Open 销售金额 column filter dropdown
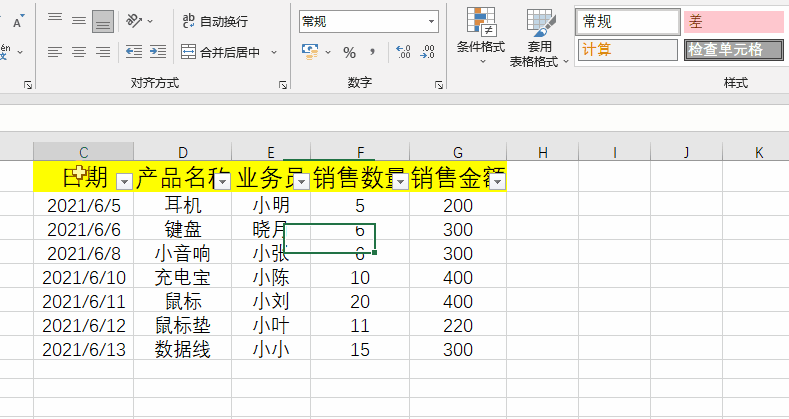Viewport: 789px width, 419px height. click(x=498, y=182)
